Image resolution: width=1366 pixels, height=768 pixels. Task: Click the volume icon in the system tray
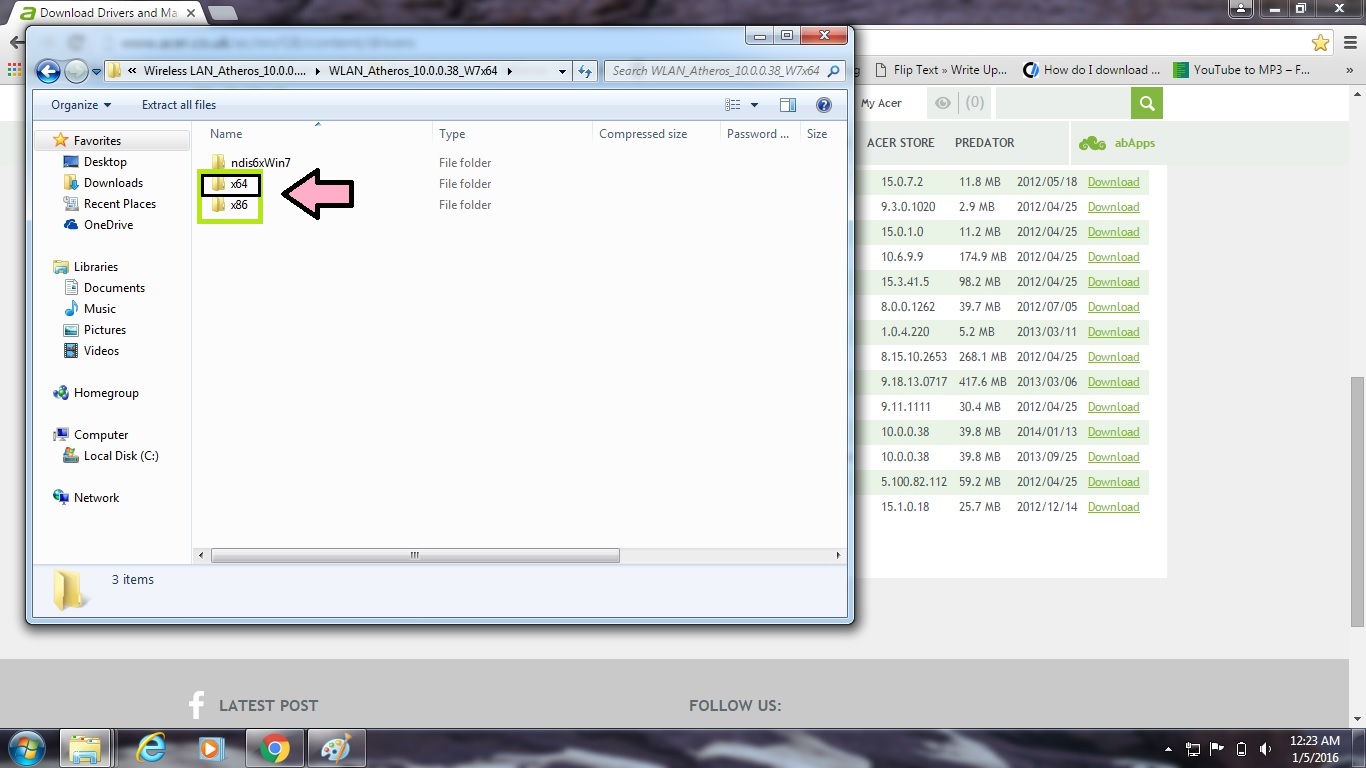tap(1265, 749)
